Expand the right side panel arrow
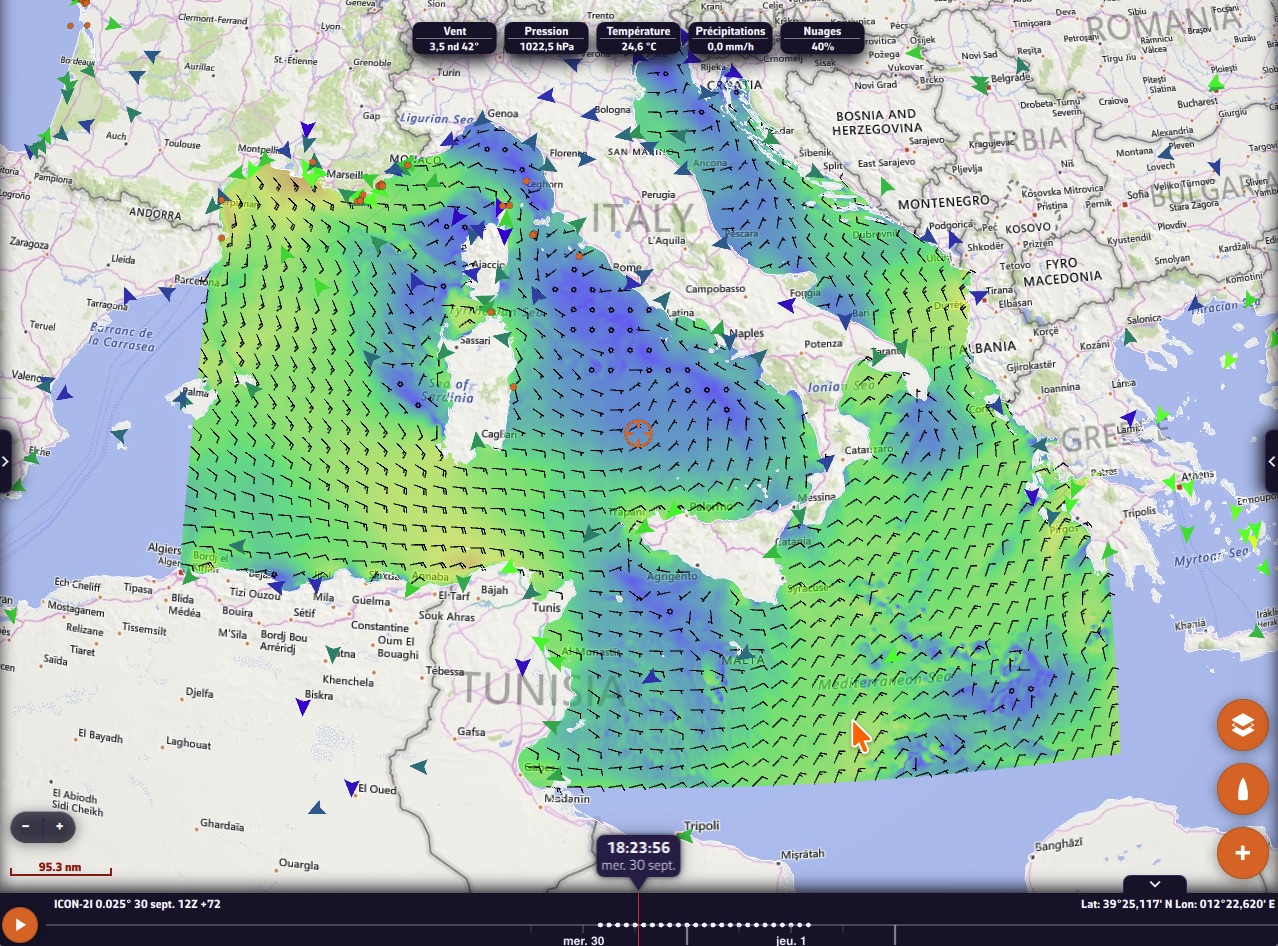 pyautogui.click(x=1272, y=461)
